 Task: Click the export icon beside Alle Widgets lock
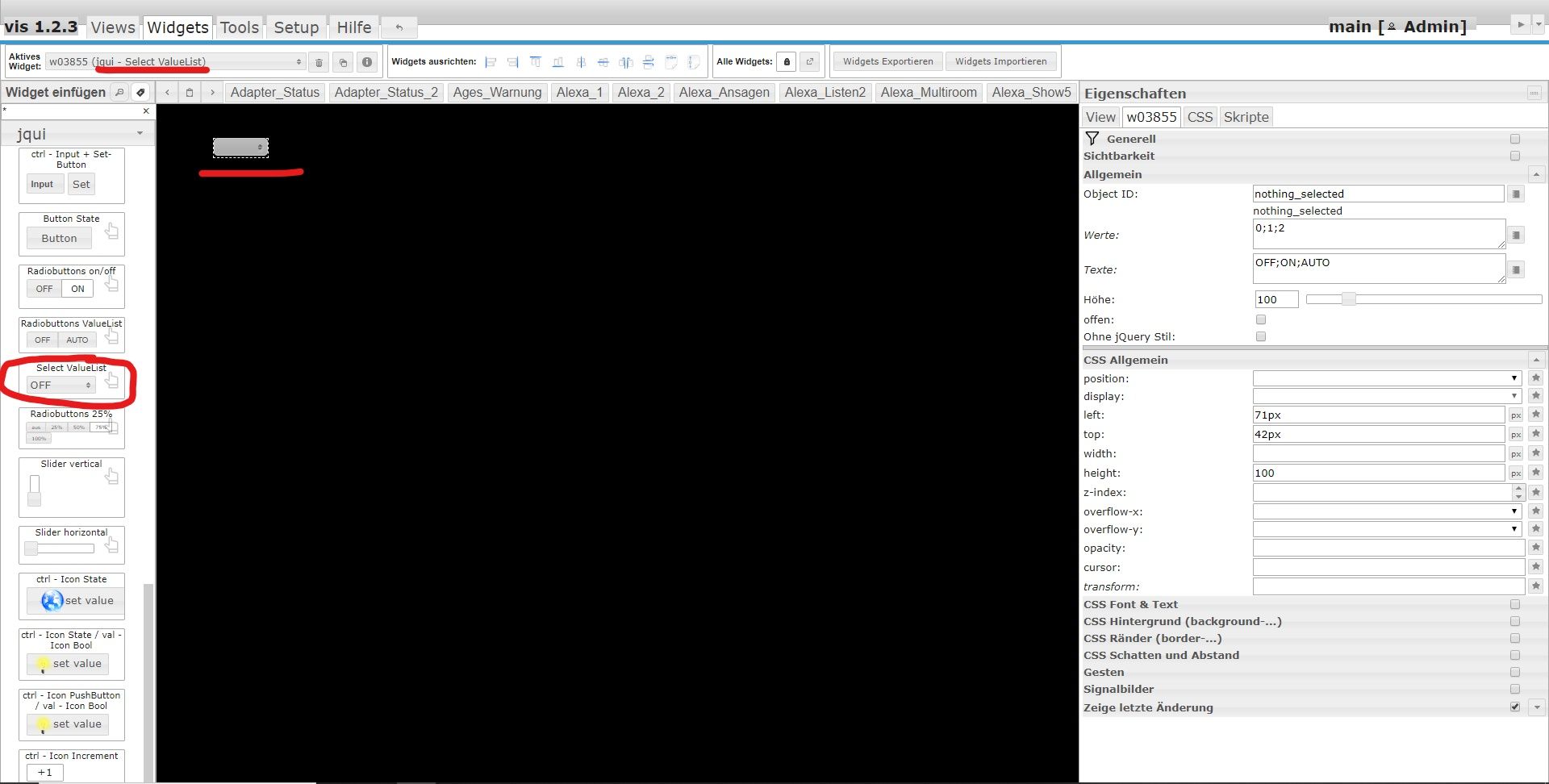(x=810, y=62)
